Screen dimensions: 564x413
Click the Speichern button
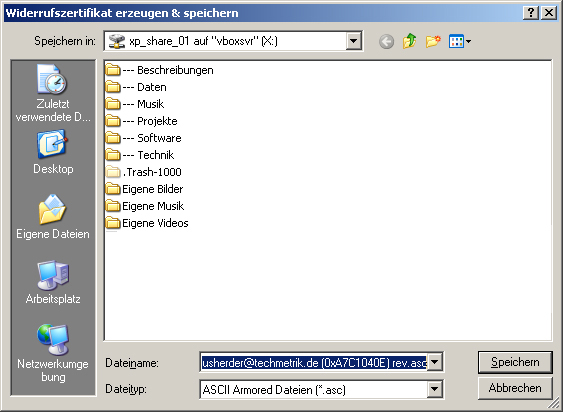[x=515, y=362]
